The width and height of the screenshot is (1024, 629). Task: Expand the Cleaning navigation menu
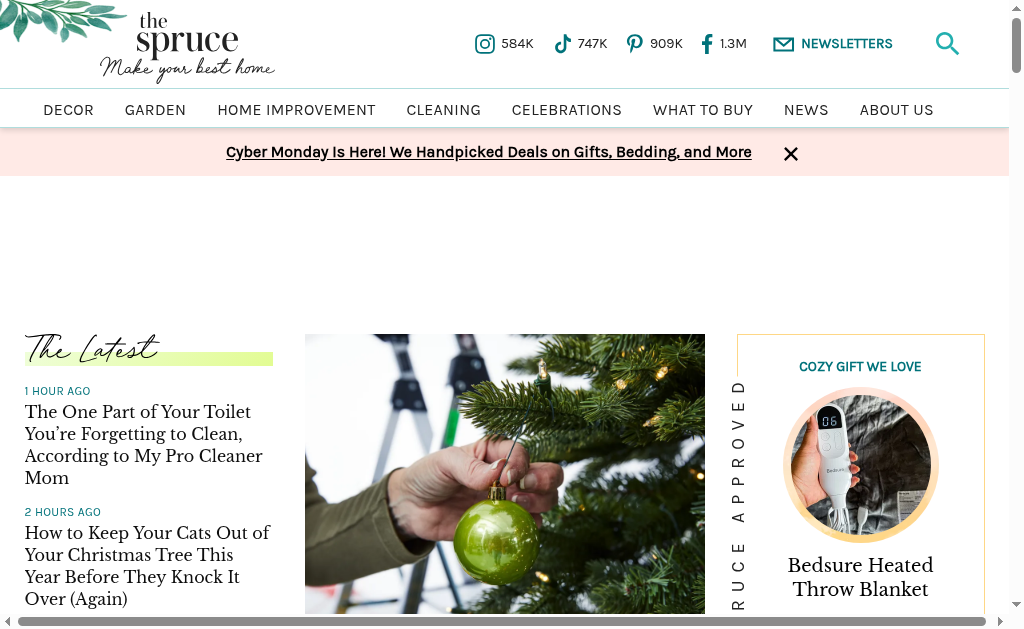[443, 110]
